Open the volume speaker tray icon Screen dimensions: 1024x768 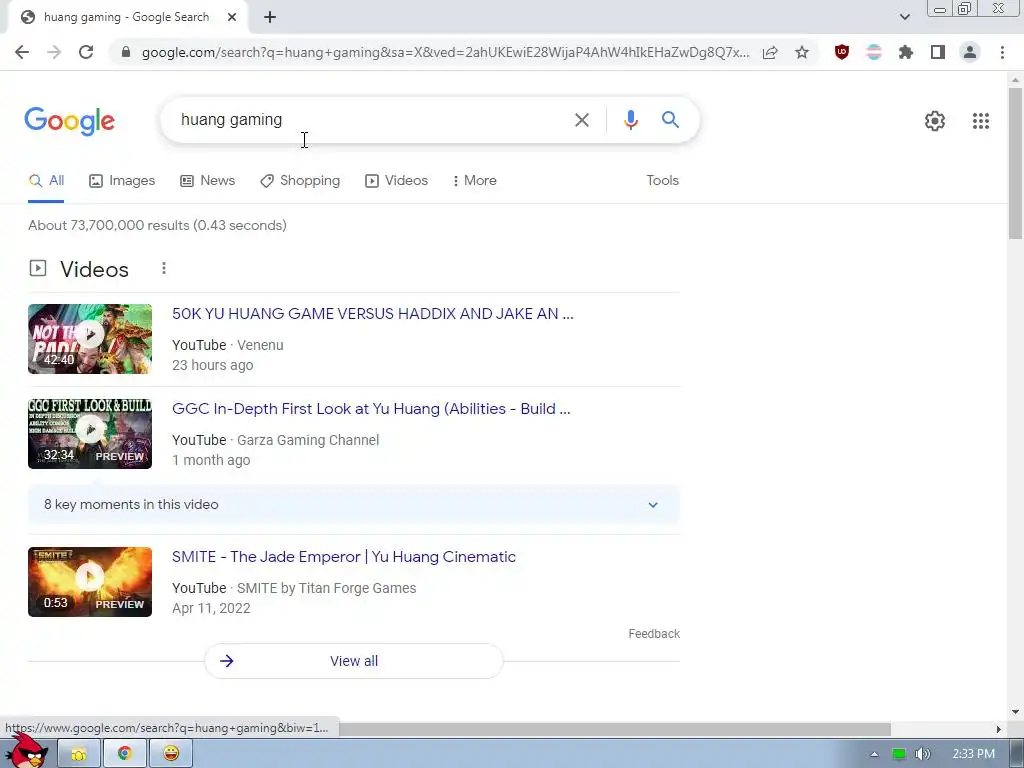tap(922, 754)
